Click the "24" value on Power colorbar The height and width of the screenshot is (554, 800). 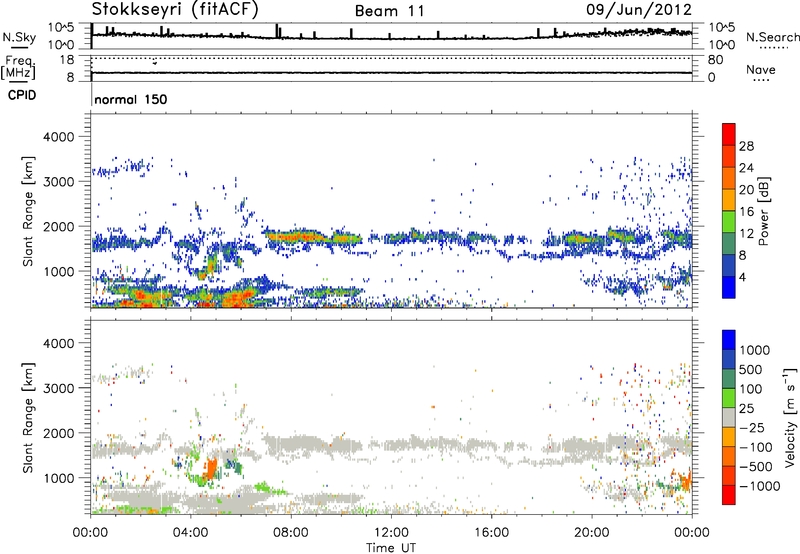[746, 168]
